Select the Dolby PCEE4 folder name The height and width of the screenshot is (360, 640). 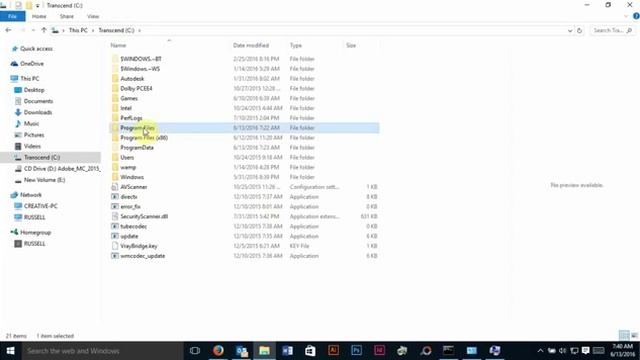pos(136,88)
